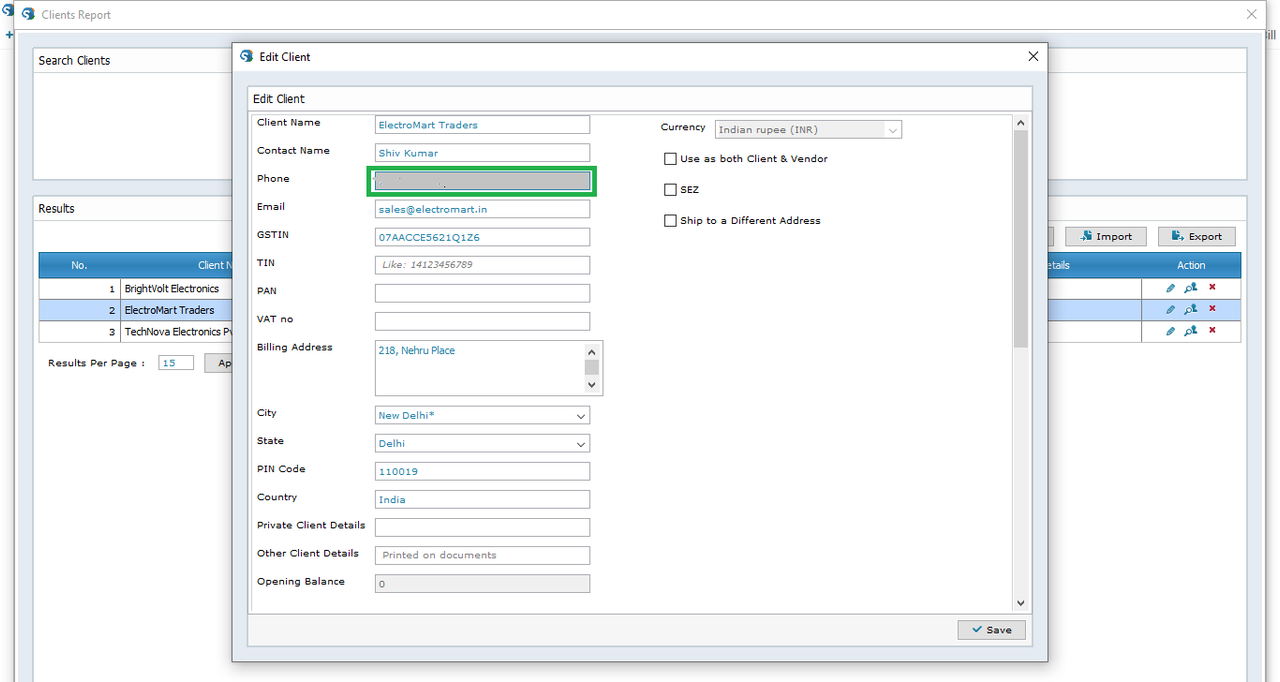Close the Edit Client dialog
The height and width of the screenshot is (682, 1280).
[x=1033, y=57]
